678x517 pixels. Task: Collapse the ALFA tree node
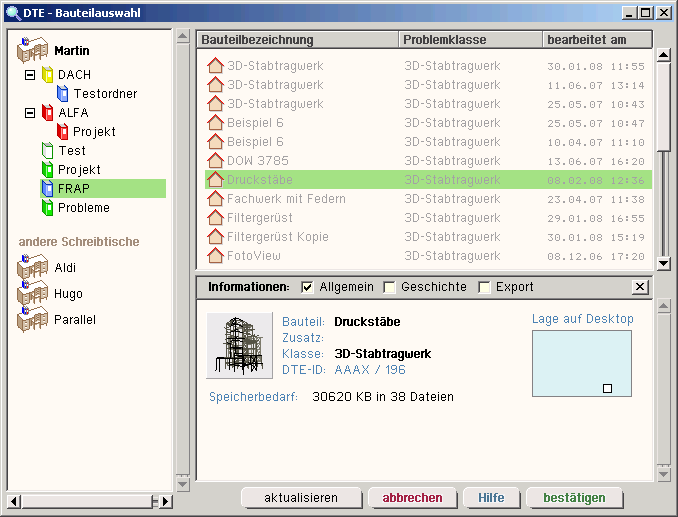(x=29, y=113)
